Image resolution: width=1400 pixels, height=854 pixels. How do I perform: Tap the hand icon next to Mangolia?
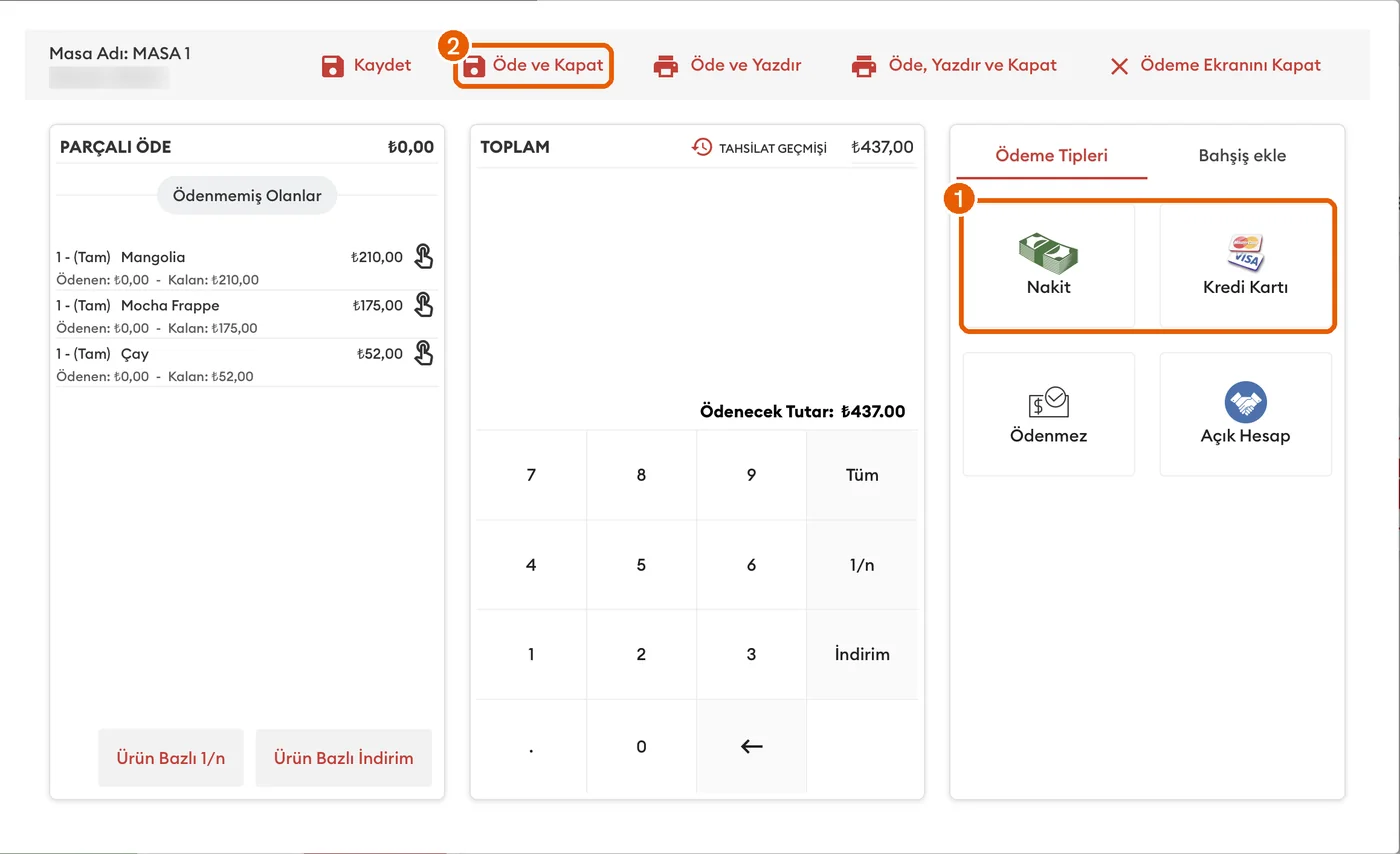pos(424,257)
